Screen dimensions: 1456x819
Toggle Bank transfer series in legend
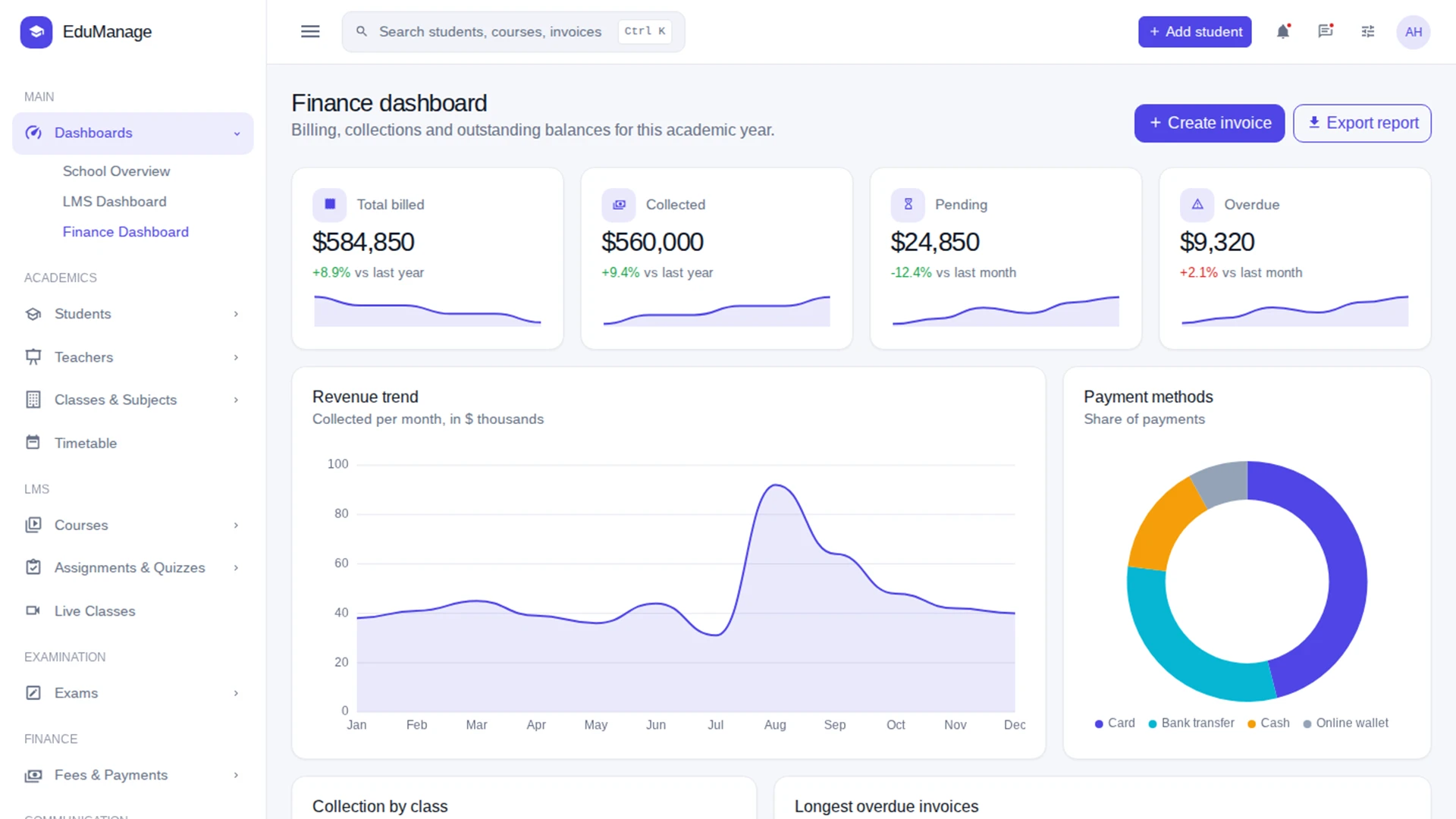pos(1191,723)
